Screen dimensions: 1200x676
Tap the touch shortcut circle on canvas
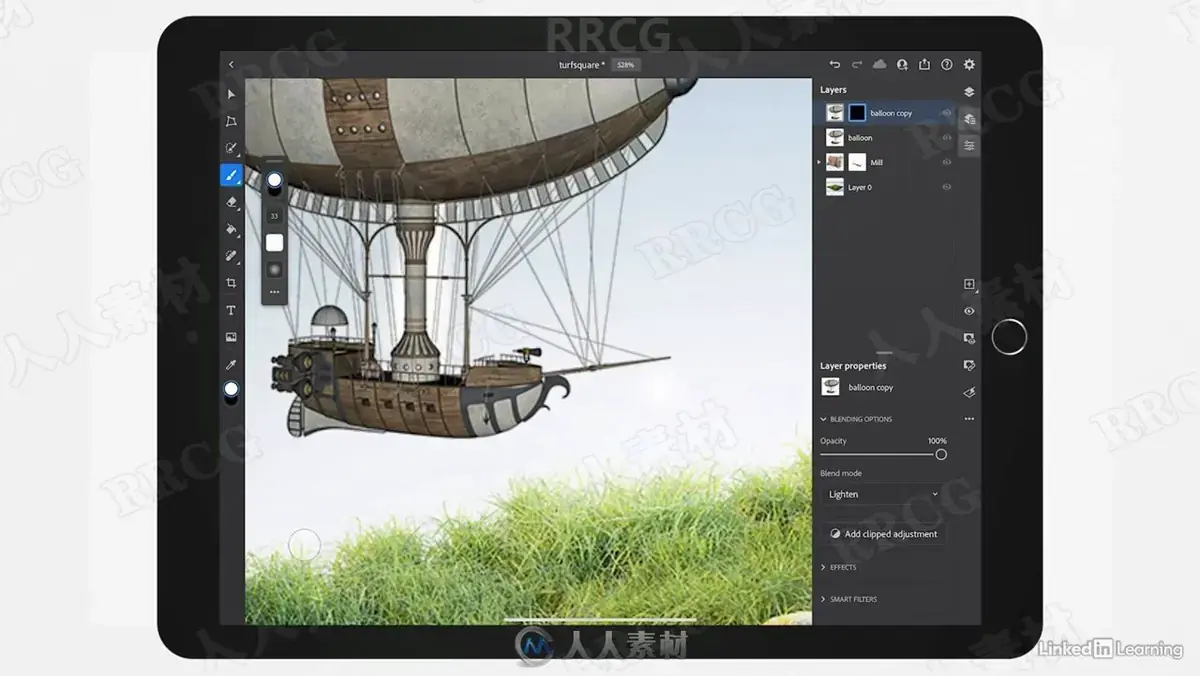[x=304, y=545]
